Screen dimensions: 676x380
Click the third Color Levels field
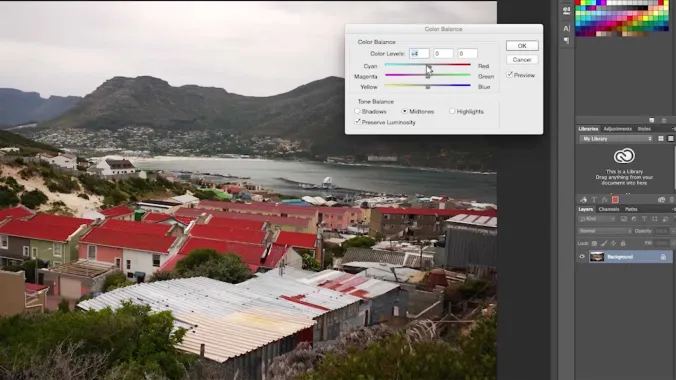[x=467, y=53]
